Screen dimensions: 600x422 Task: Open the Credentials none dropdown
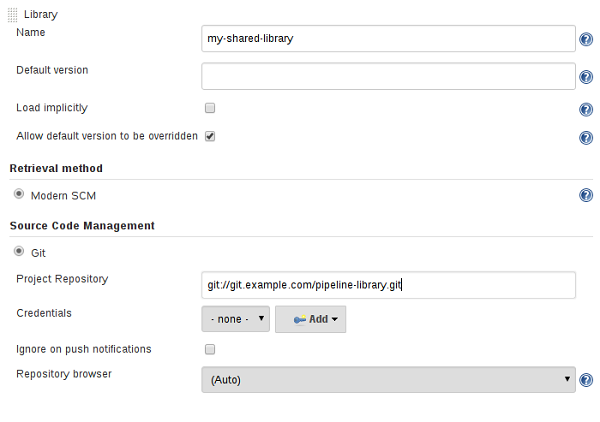(235, 319)
